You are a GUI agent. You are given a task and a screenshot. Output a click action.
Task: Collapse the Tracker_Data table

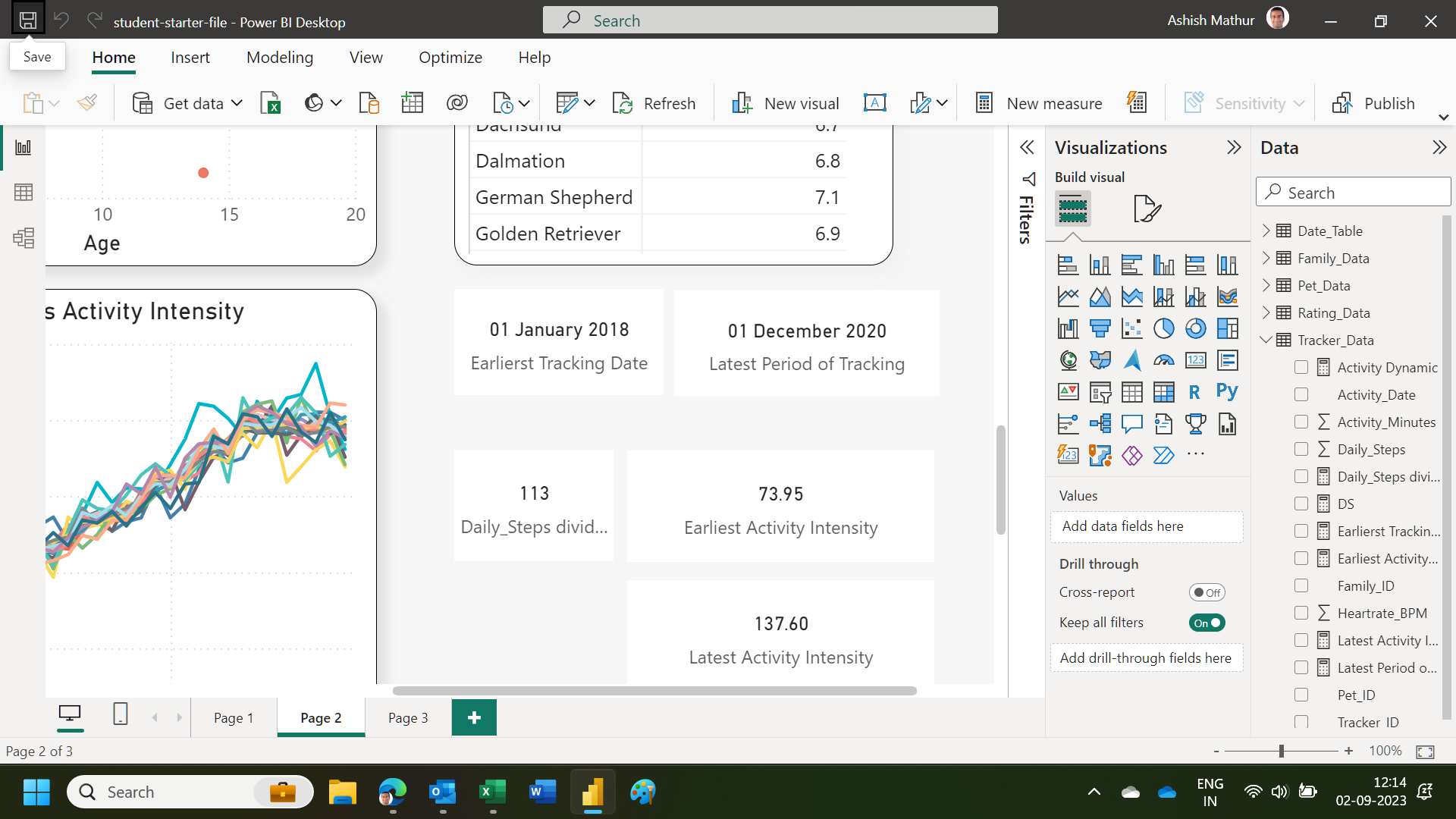(1266, 340)
